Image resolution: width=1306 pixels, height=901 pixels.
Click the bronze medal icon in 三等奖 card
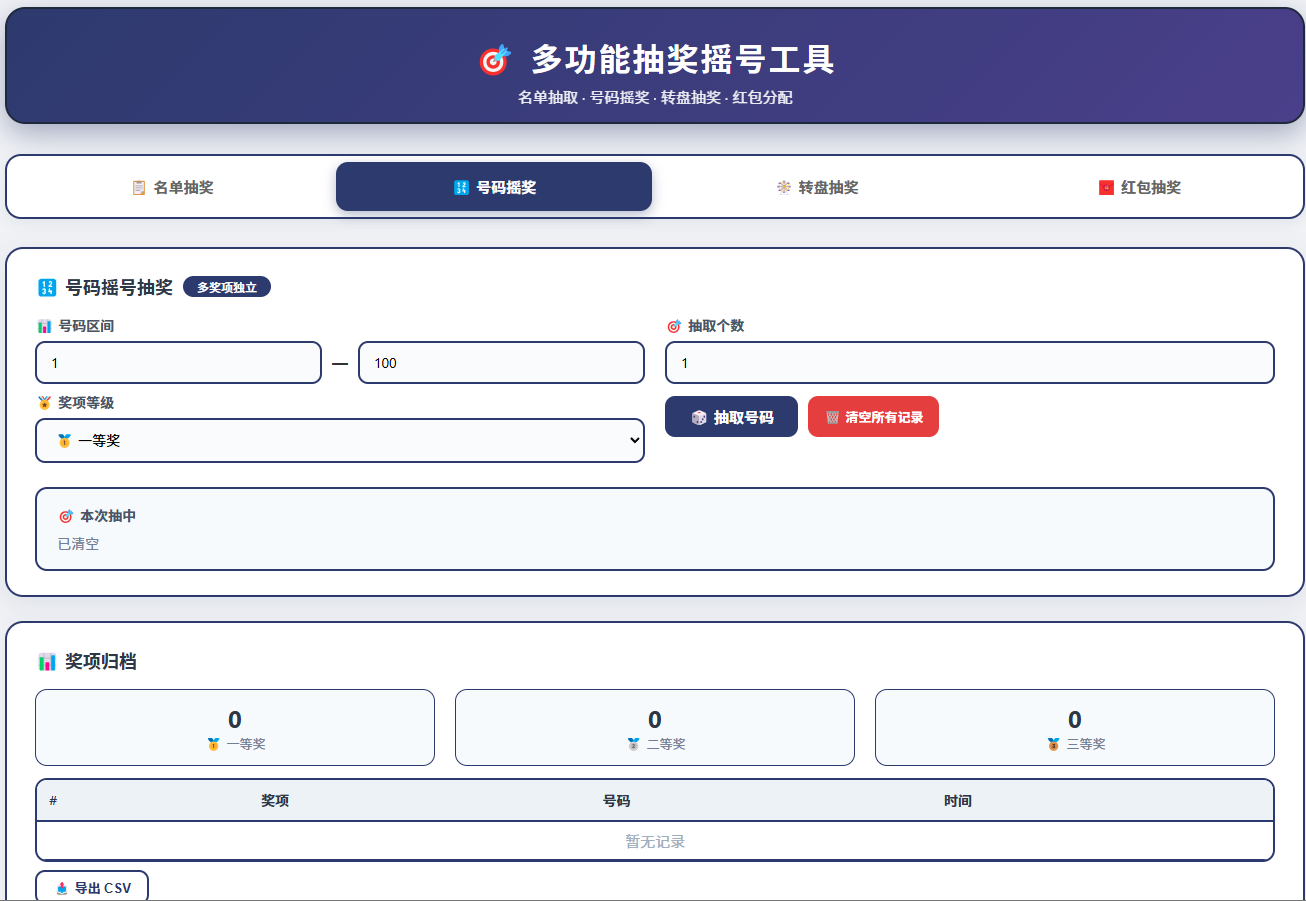pos(1053,745)
